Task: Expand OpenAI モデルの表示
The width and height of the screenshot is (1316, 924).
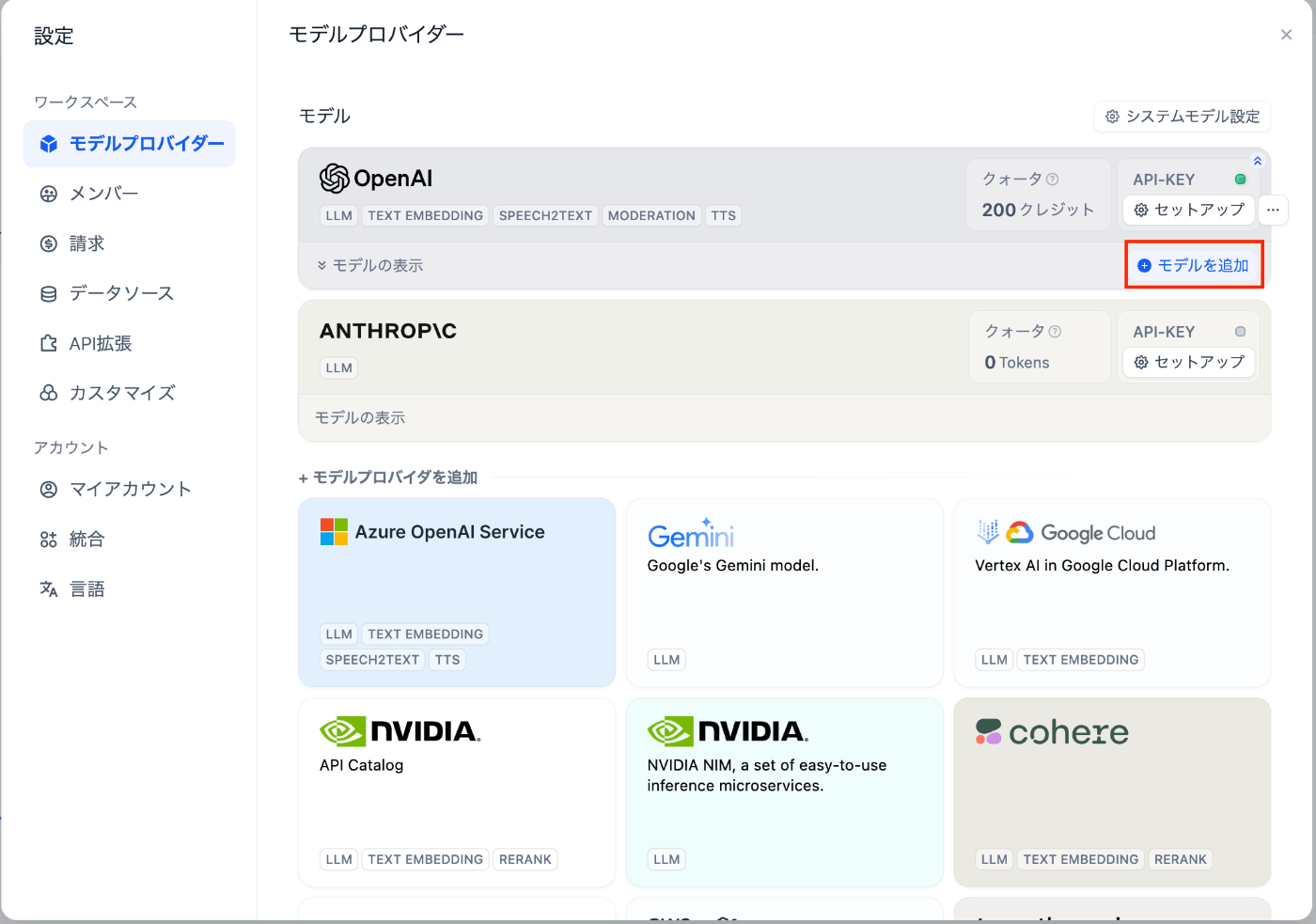Action: 370,266
